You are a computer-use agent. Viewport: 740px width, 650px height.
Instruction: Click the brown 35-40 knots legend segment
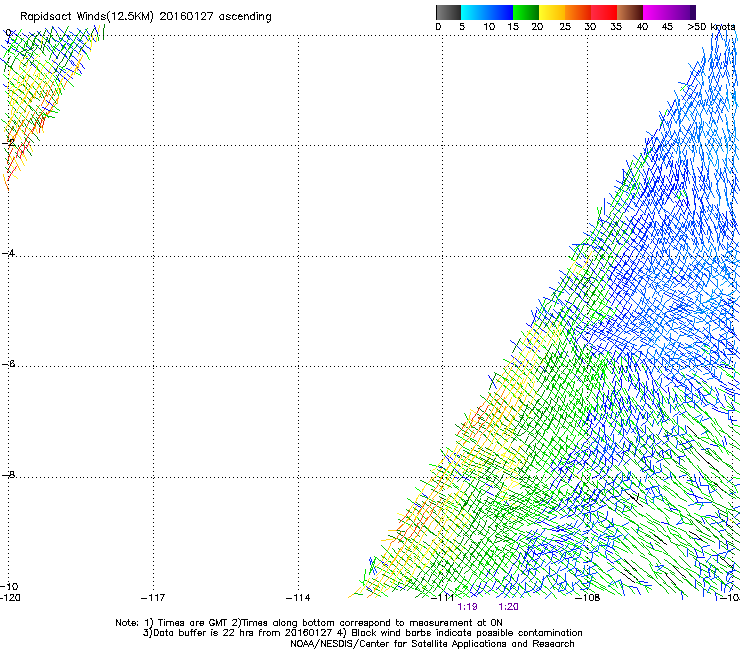pyautogui.click(x=630, y=12)
